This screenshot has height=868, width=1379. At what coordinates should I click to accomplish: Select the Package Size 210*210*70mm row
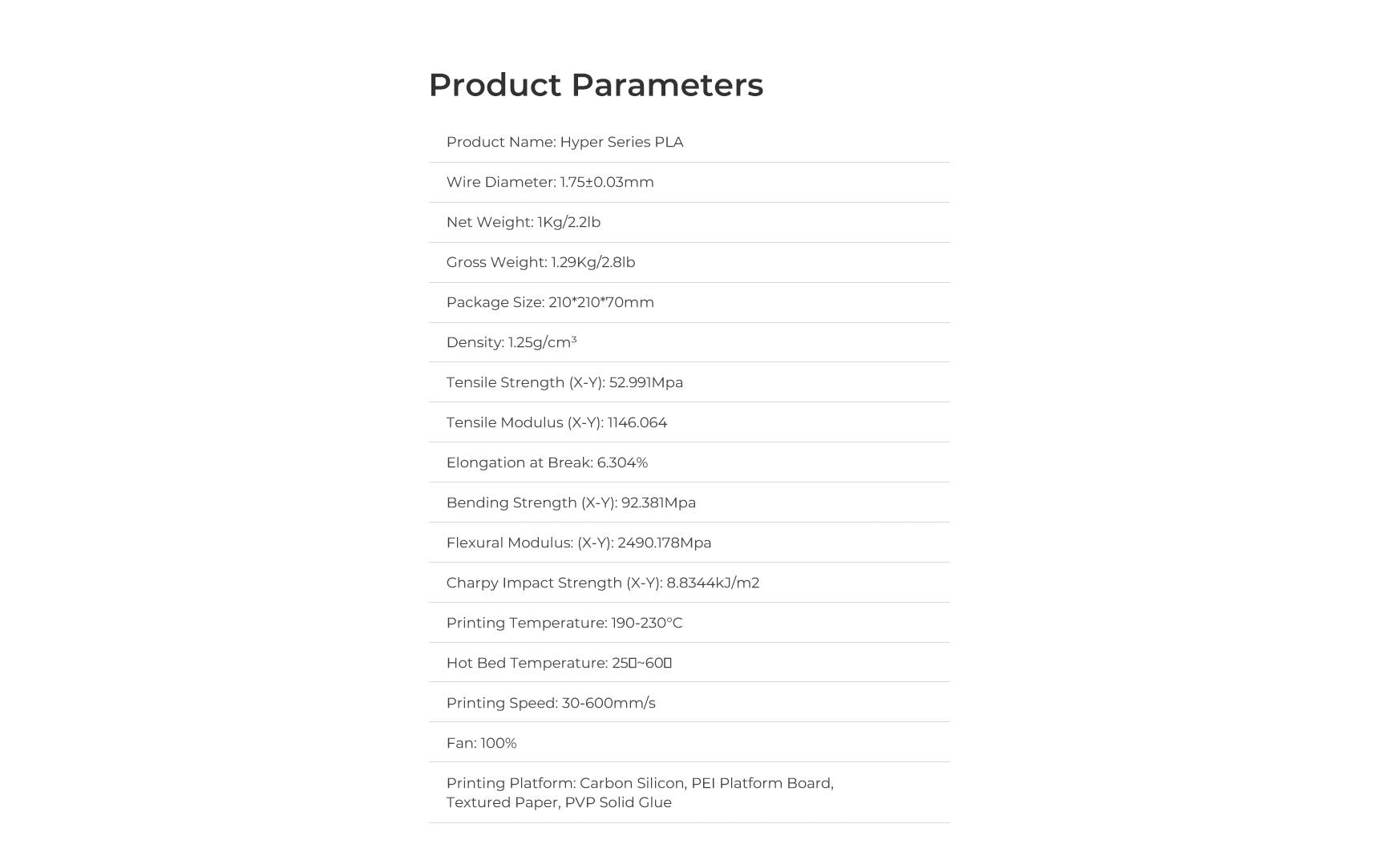[550, 303]
